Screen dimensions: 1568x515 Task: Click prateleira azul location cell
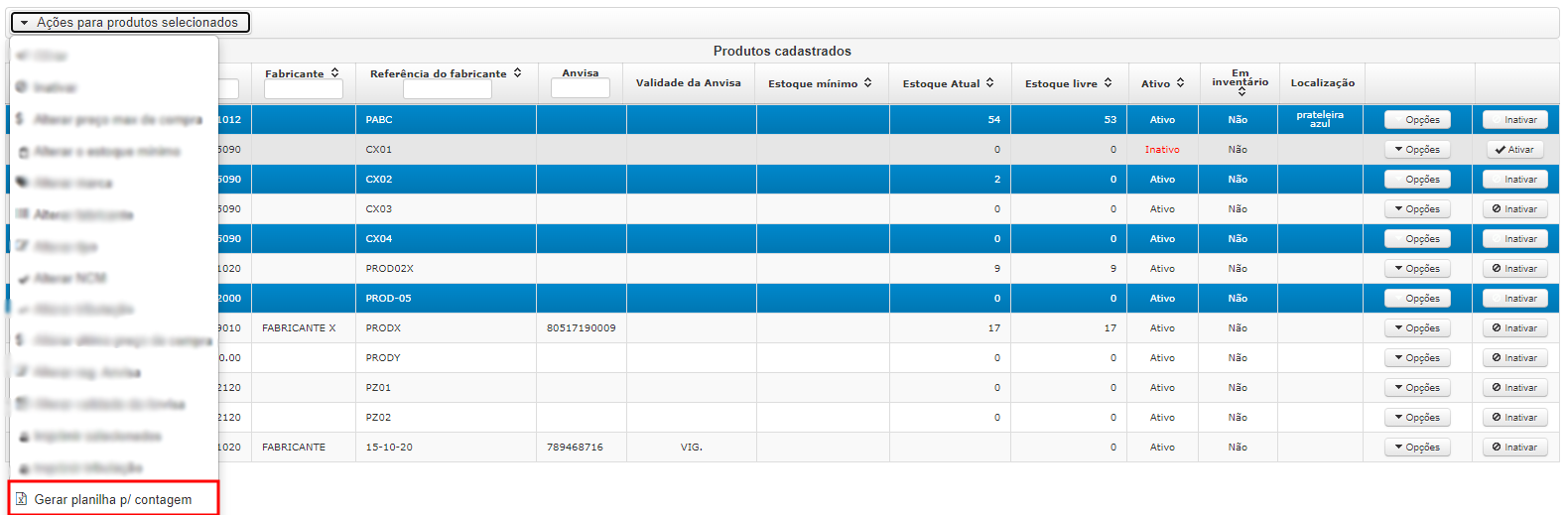pyautogui.click(x=1320, y=119)
